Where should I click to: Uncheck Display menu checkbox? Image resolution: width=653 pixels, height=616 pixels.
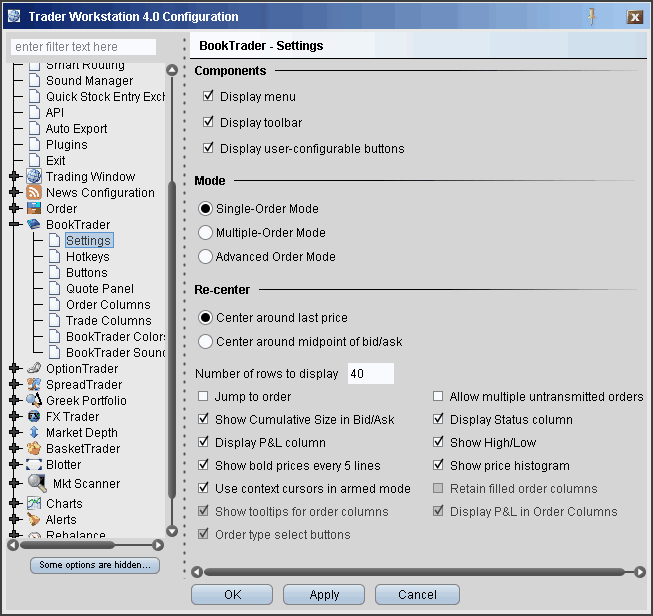[x=208, y=96]
